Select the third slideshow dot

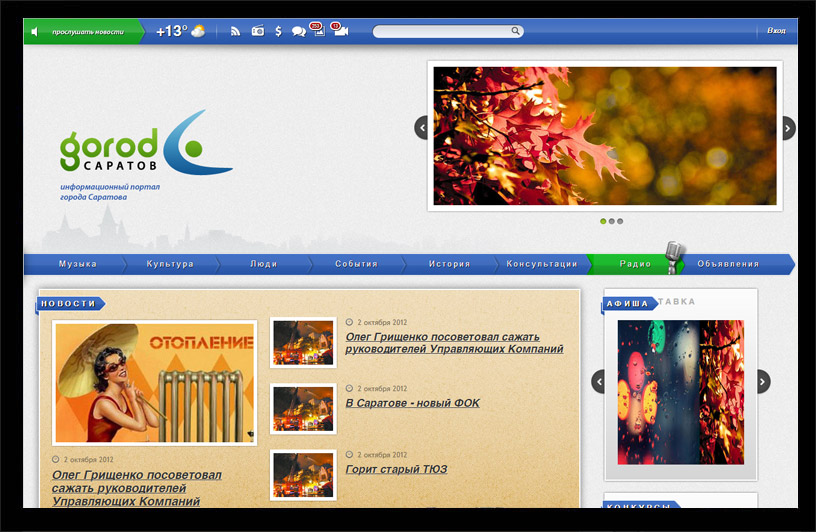620,221
